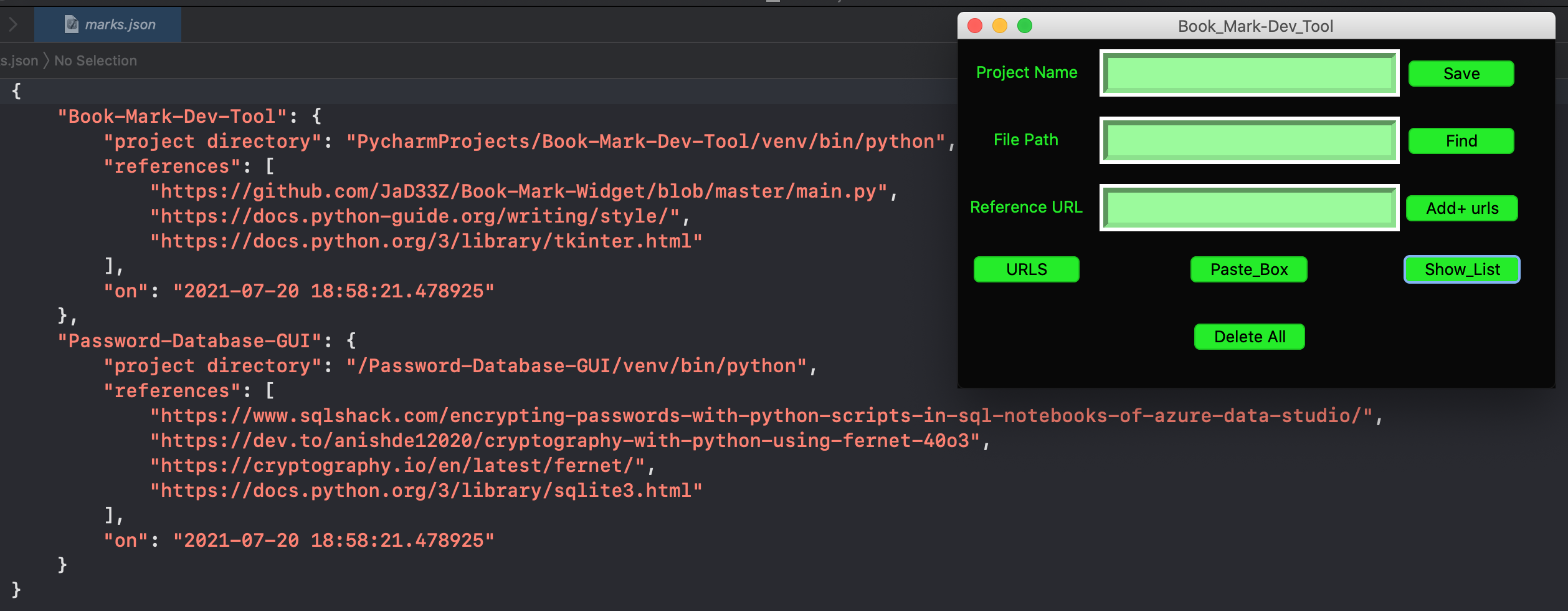The height and width of the screenshot is (611, 1568).
Task: Click the Show_List button
Action: click(1461, 269)
